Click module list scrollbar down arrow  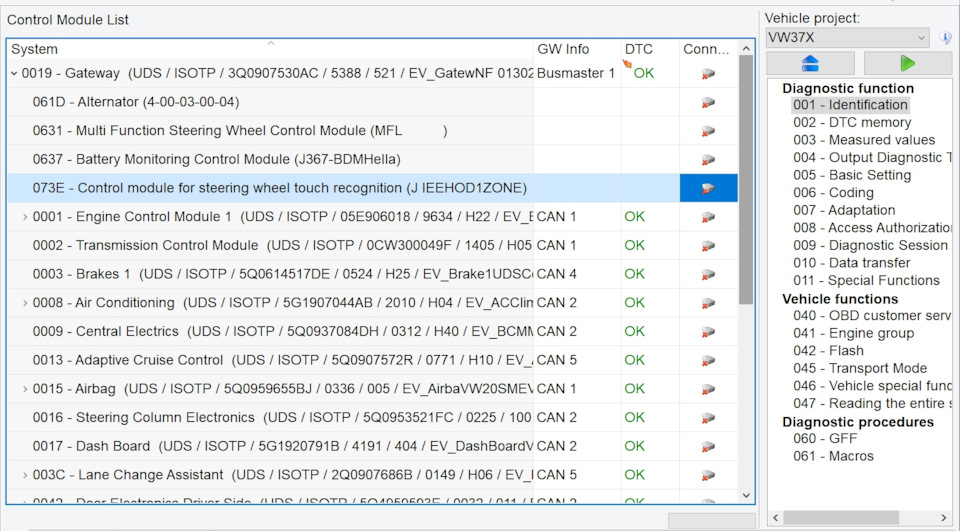[746, 495]
